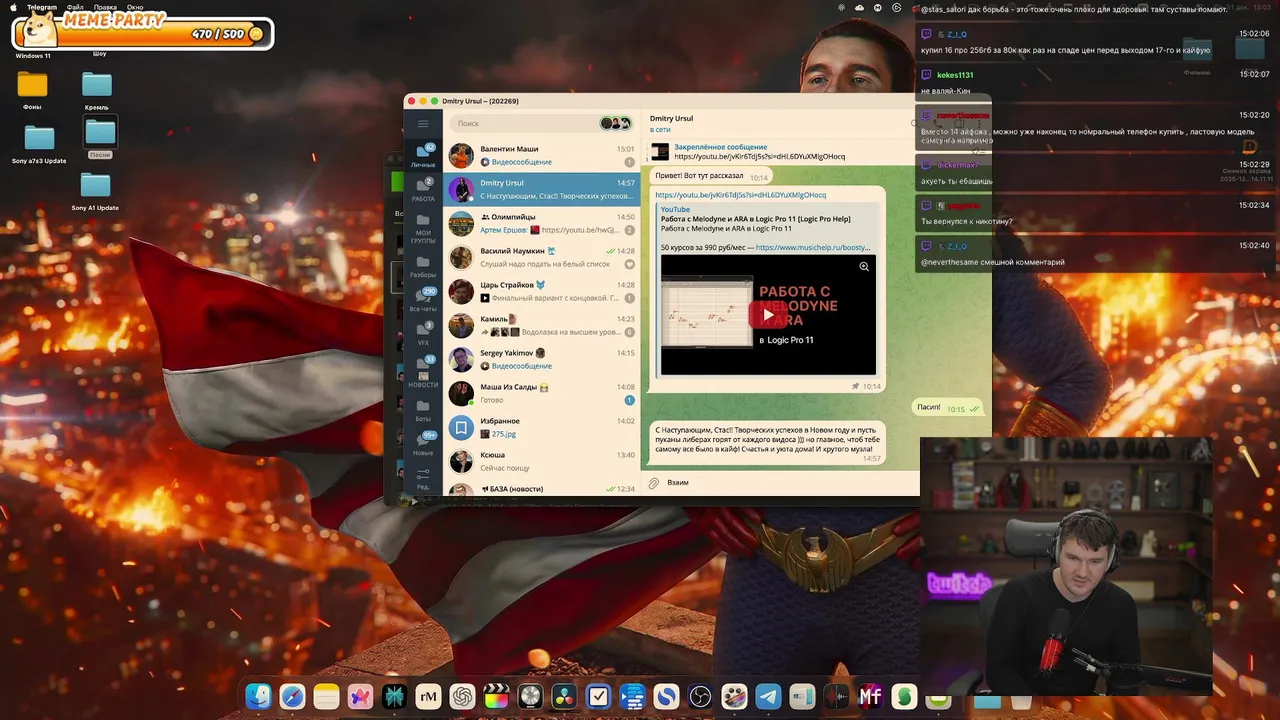
Task: Select the НОВОСТИ chat folder
Action: [423, 372]
